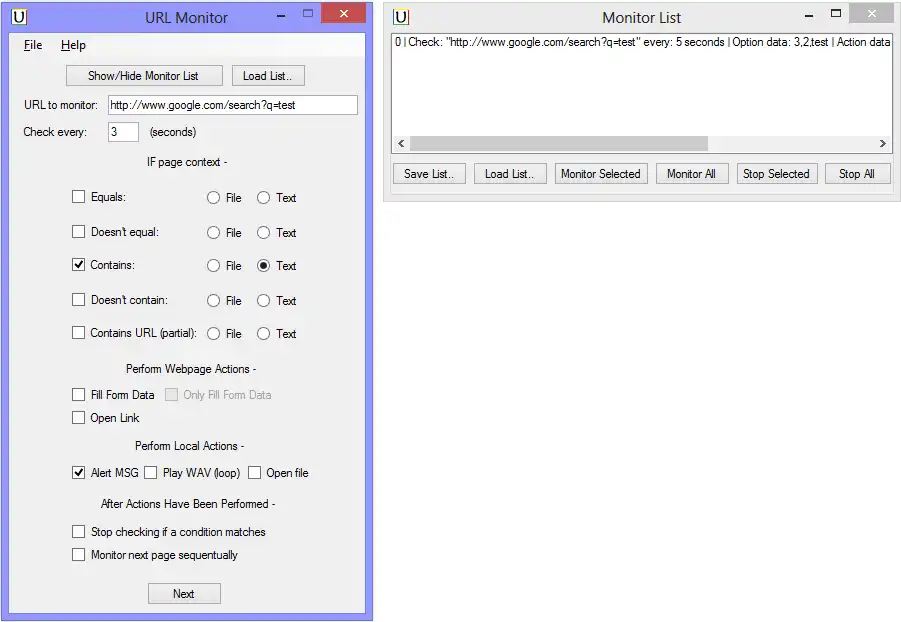Select File radio for Doesn't contain
This screenshot has height=622, width=901.
point(213,301)
